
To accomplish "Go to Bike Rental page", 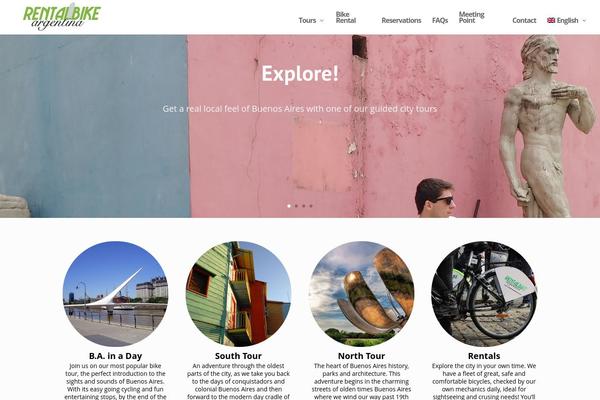I will pos(346,18).
